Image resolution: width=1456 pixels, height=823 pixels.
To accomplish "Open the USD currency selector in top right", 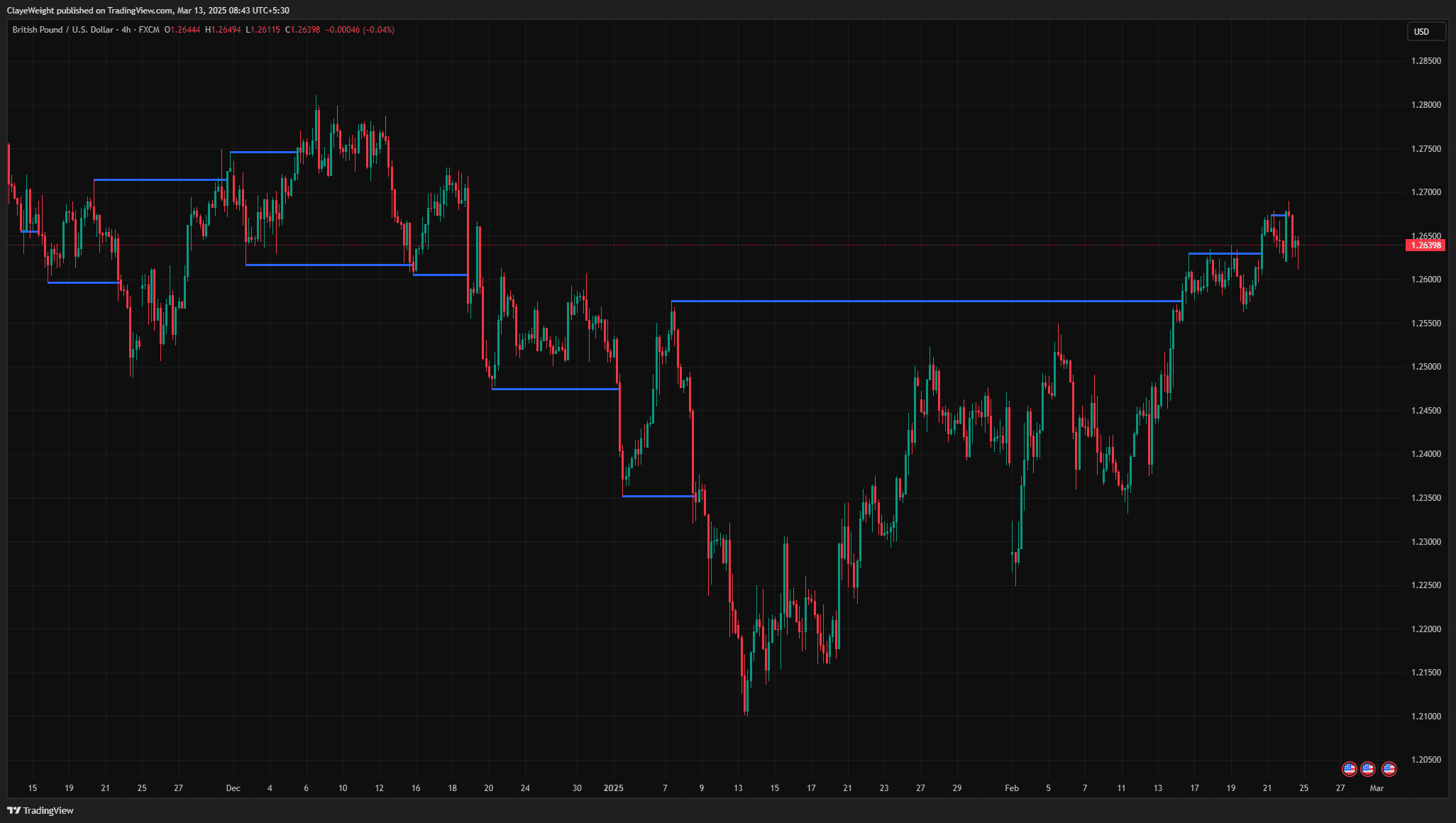I will (x=1425, y=31).
